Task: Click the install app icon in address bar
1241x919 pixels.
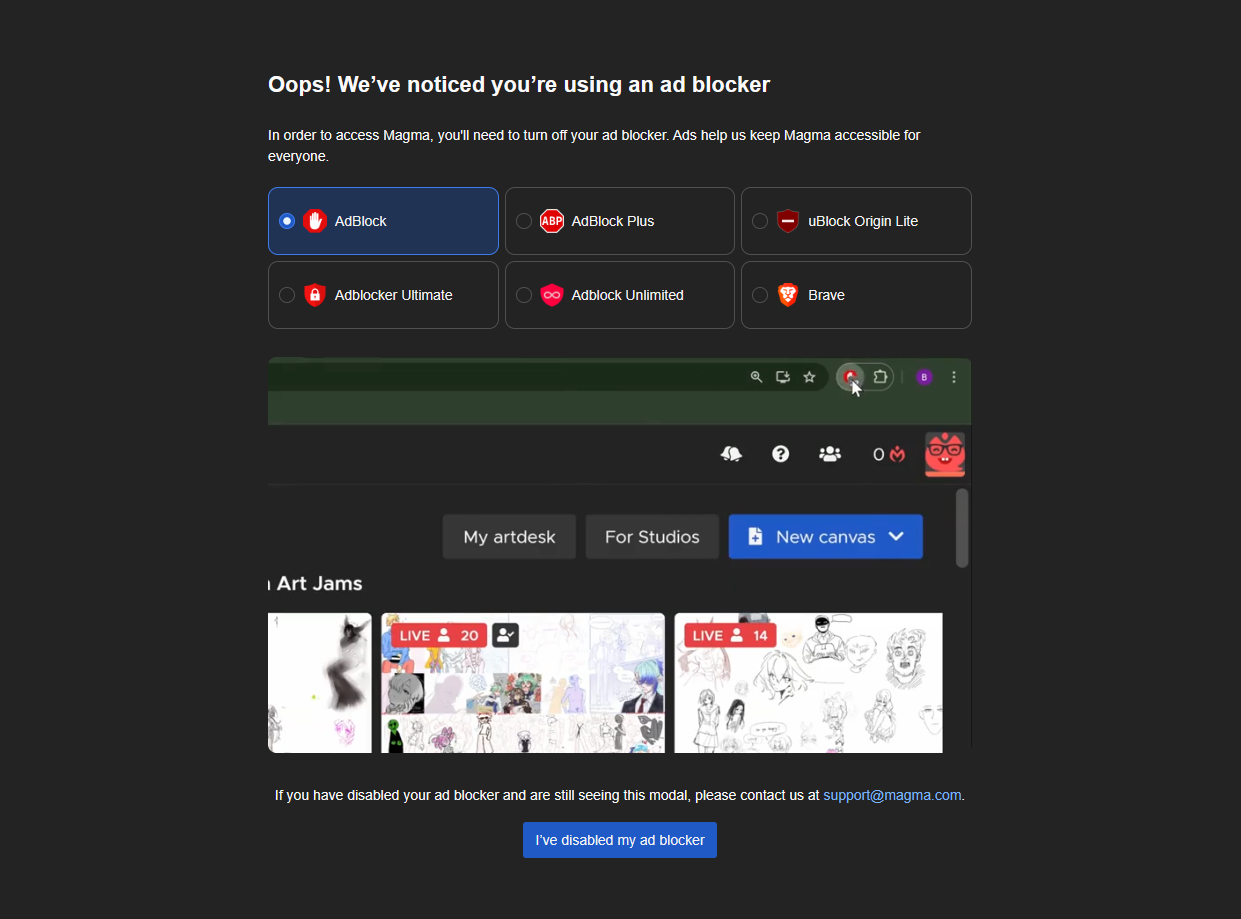Action: (783, 377)
